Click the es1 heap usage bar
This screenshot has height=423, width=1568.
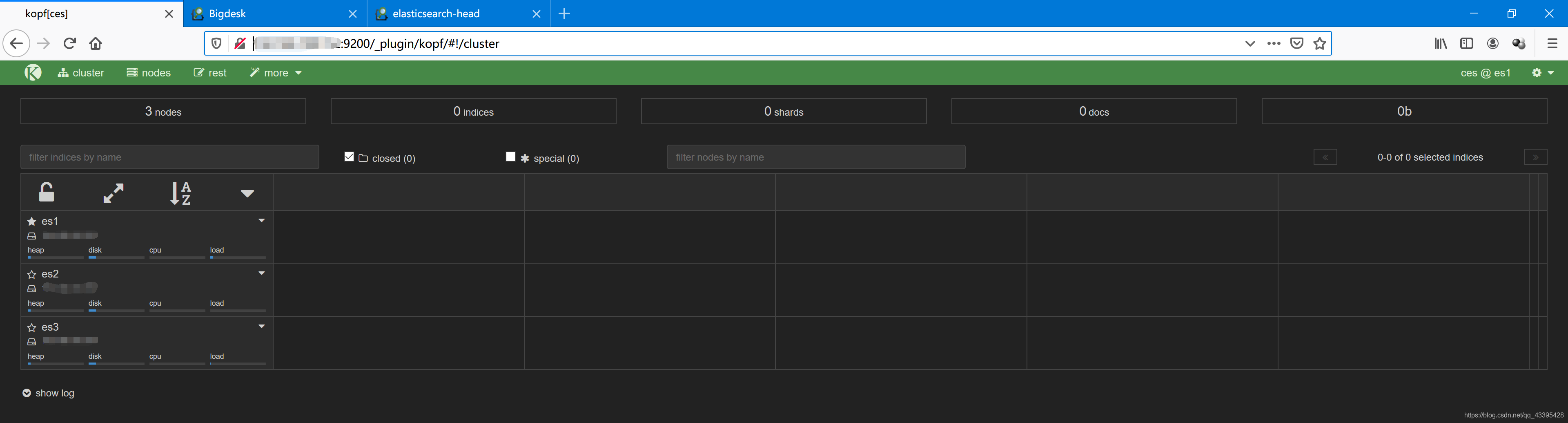56,257
